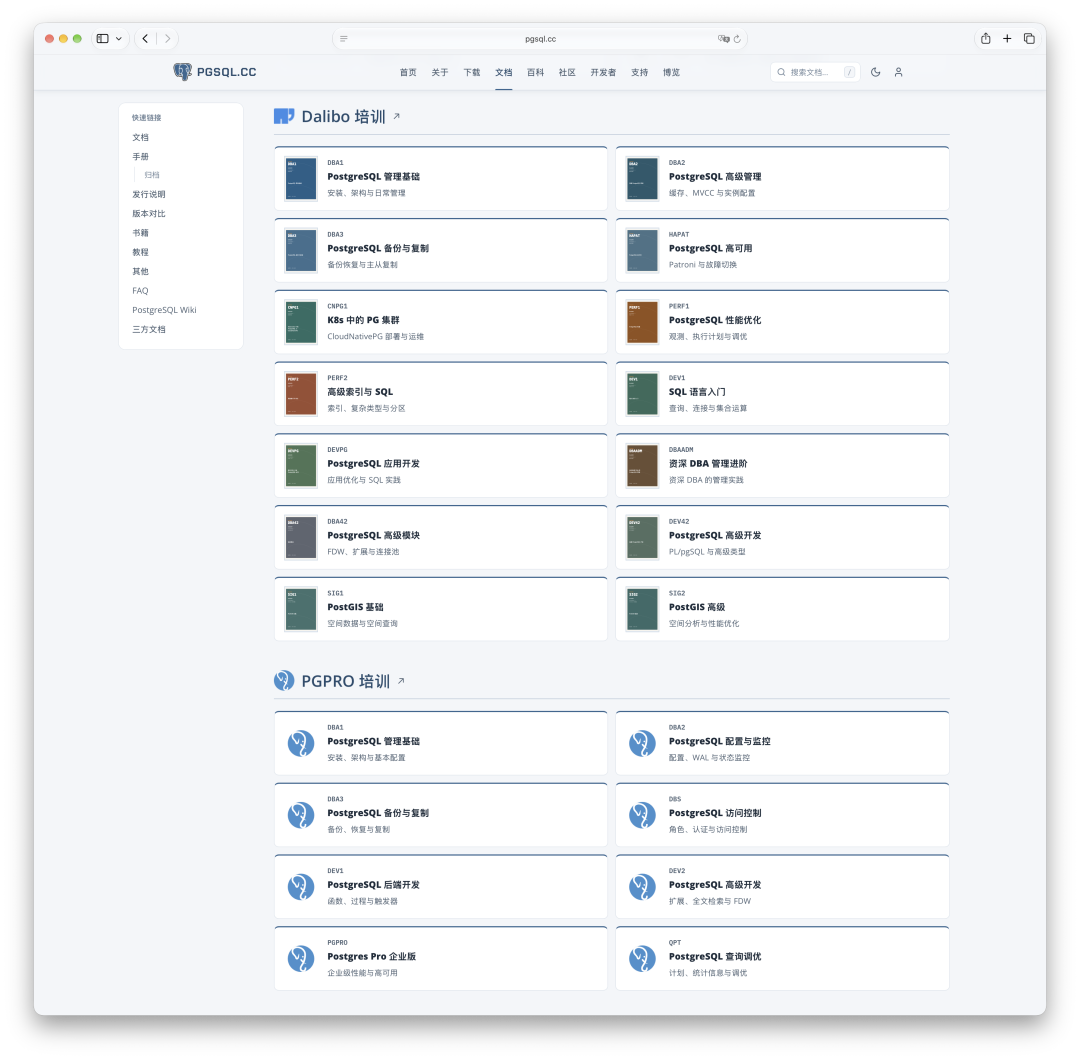Image resolution: width=1080 pixels, height=1060 pixels.
Task: Open the PostgreSQL Wiki sidebar link
Action: [x=164, y=310]
